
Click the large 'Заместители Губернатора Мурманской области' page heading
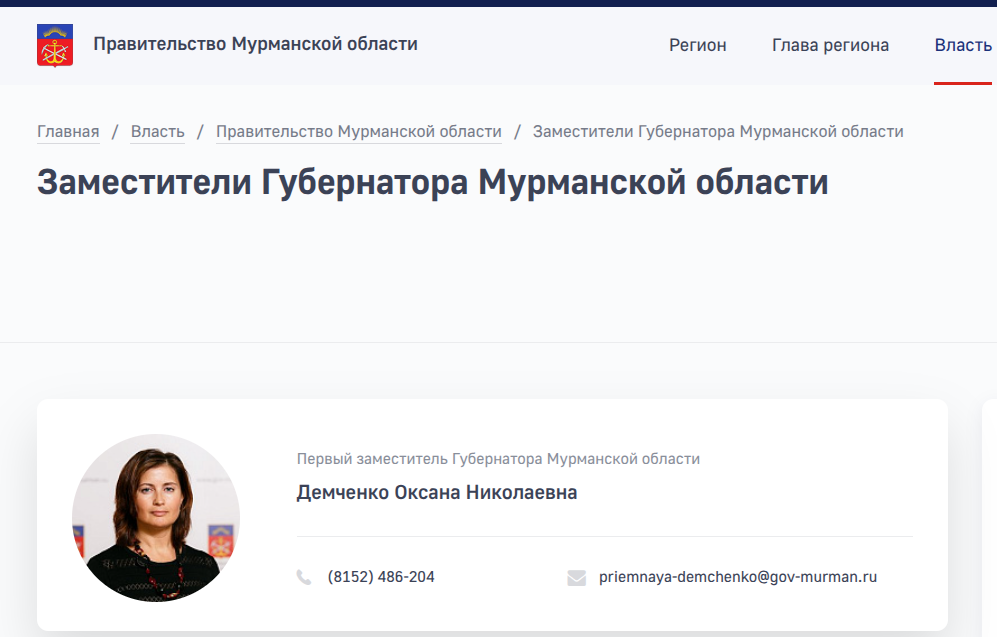432,182
